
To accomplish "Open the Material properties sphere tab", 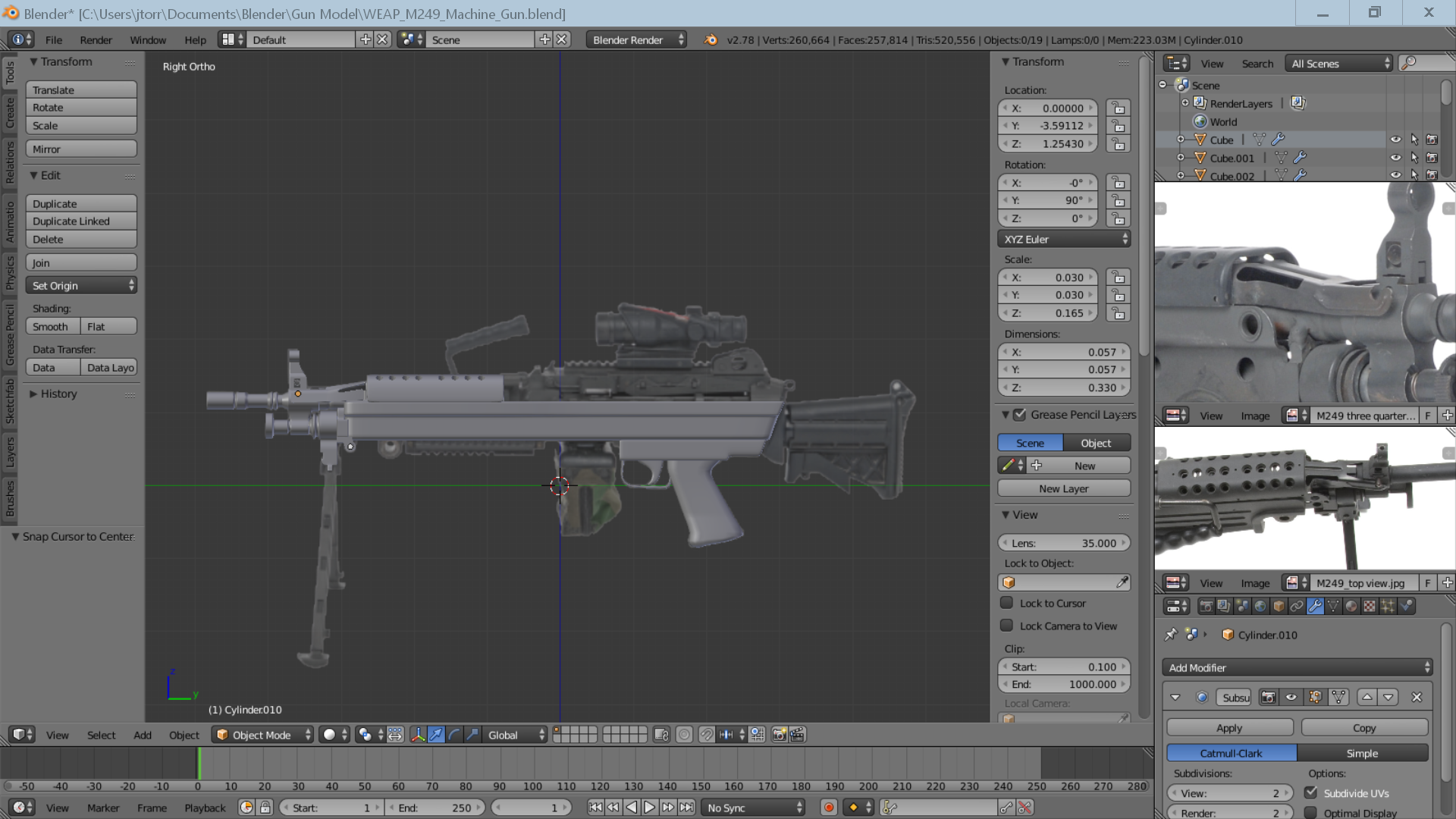I will [x=1351, y=606].
